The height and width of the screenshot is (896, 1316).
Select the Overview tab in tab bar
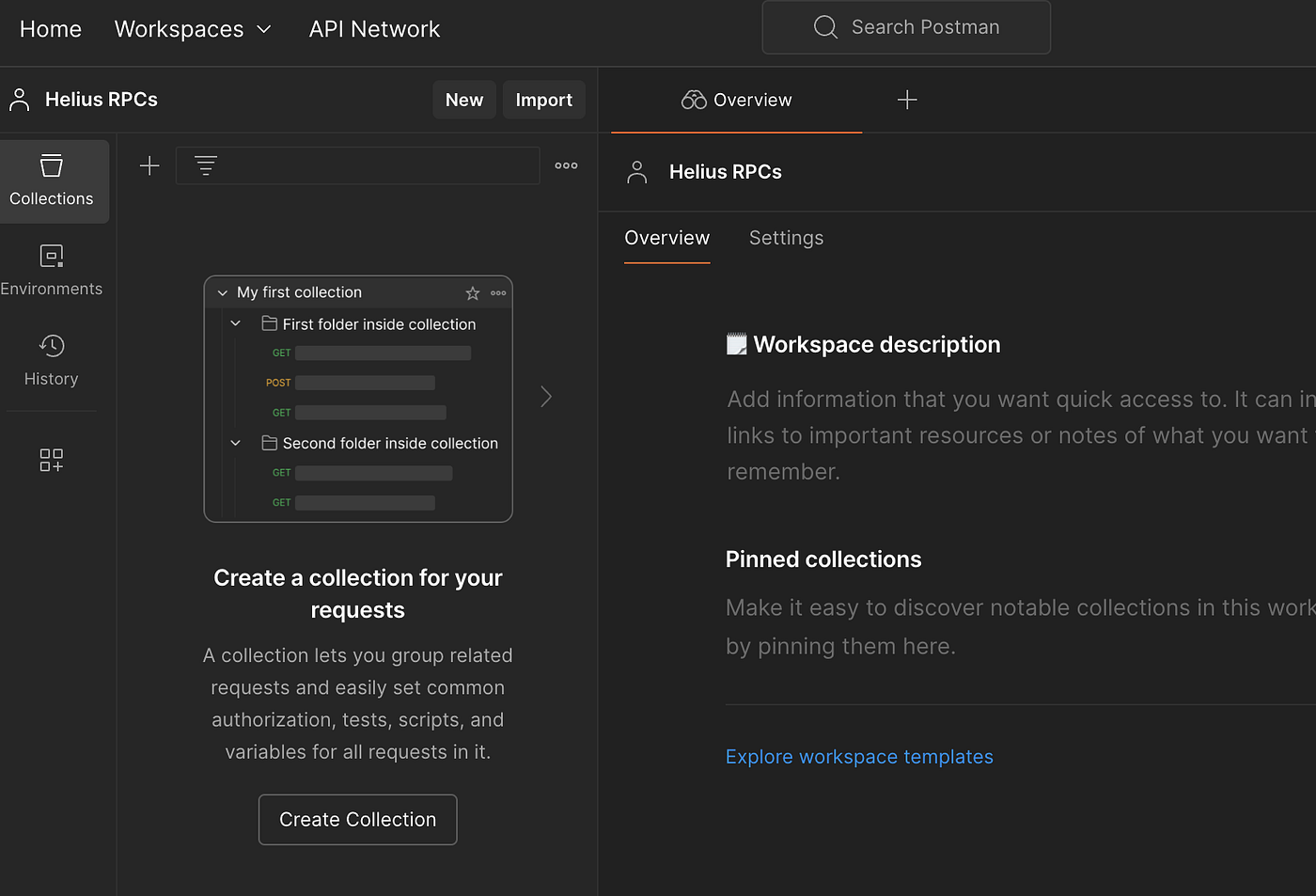(736, 100)
